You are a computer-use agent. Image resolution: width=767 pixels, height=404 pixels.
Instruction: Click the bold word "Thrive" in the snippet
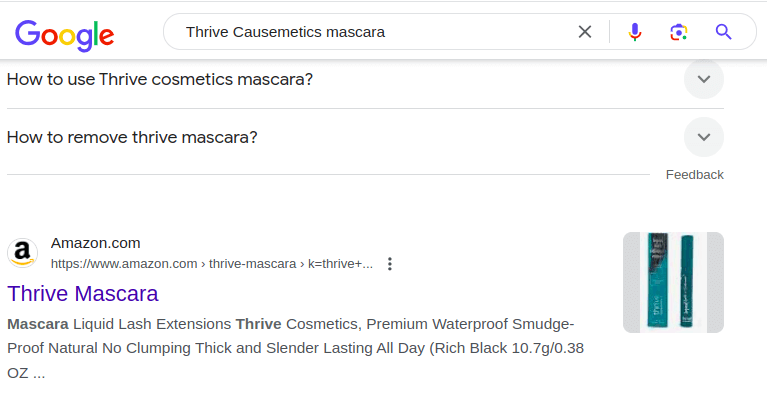pyautogui.click(x=258, y=324)
